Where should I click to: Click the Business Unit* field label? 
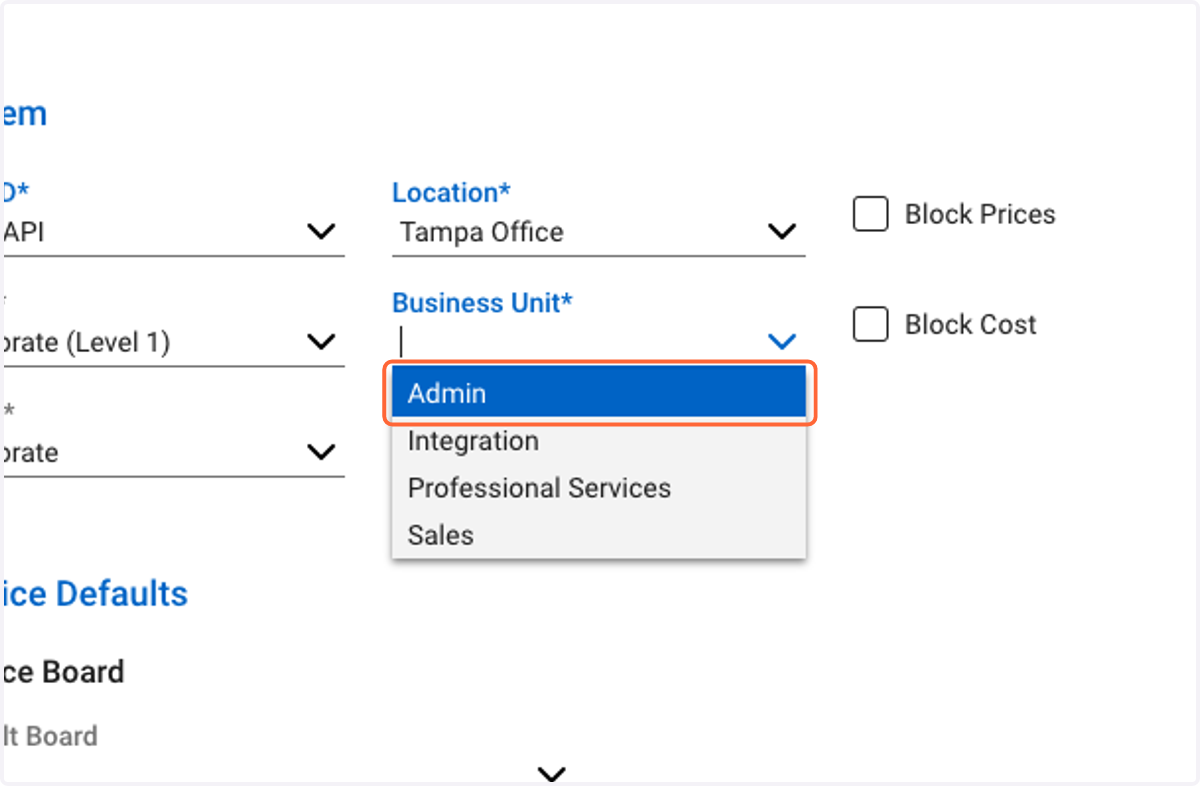click(x=482, y=302)
